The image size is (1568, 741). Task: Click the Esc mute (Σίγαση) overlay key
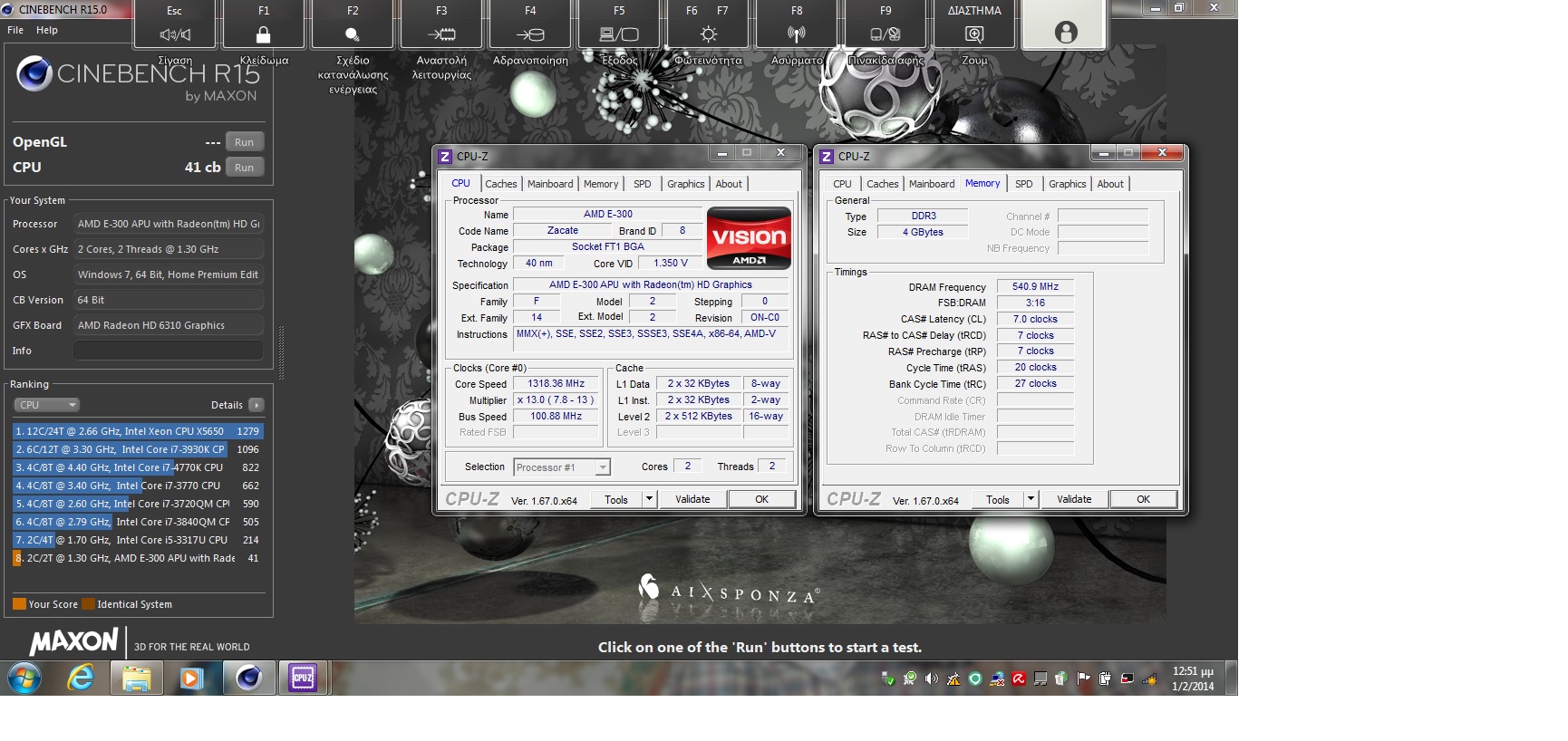point(175,24)
